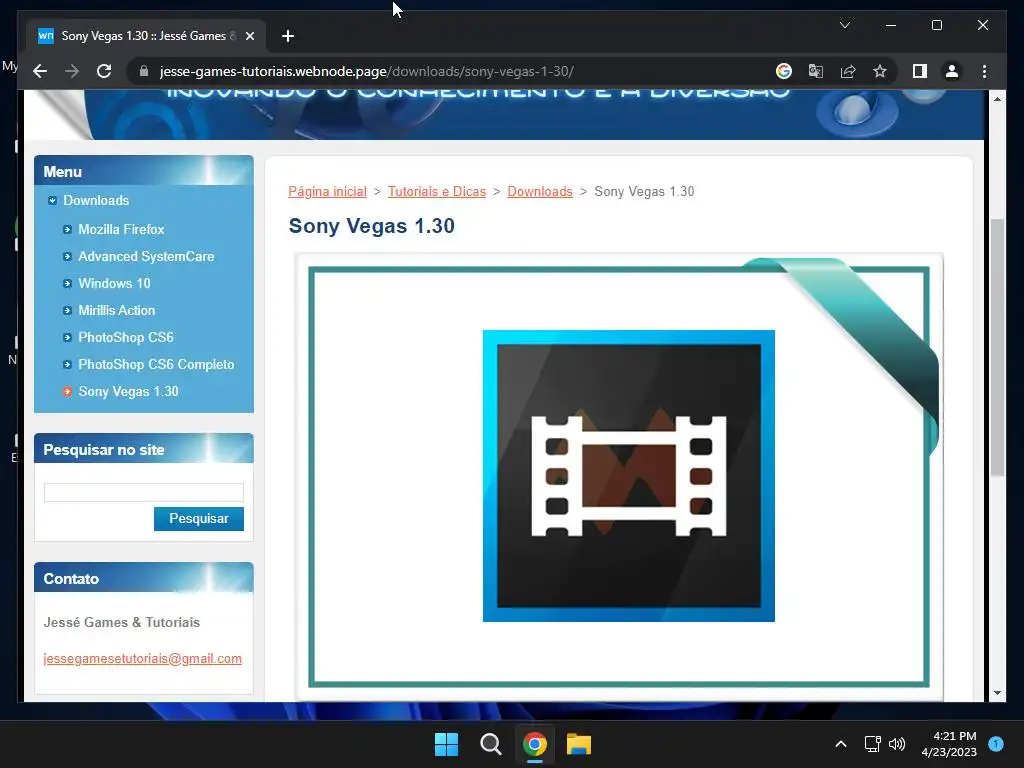Collapse the Downloads menu section
Viewport: 1024px width, 768px height.
point(52,200)
